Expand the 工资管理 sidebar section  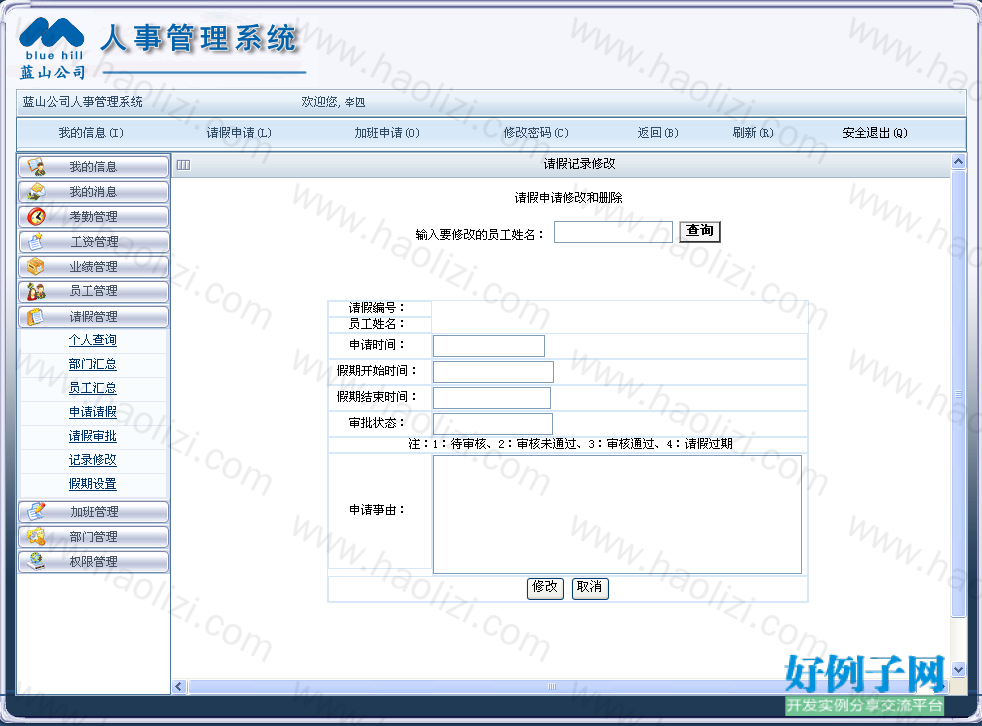click(93, 242)
